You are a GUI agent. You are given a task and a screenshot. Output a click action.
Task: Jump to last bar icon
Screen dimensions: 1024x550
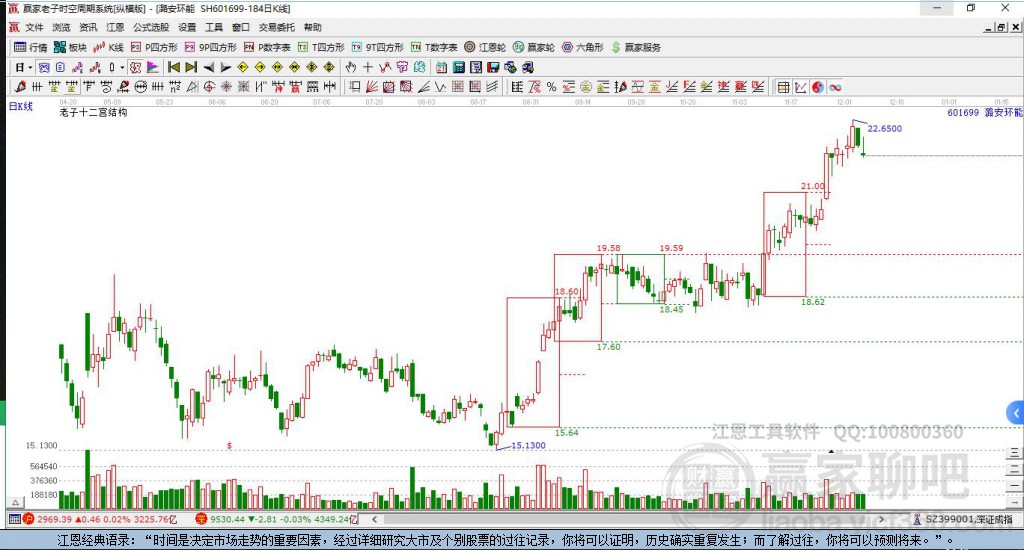[x=191, y=67]
